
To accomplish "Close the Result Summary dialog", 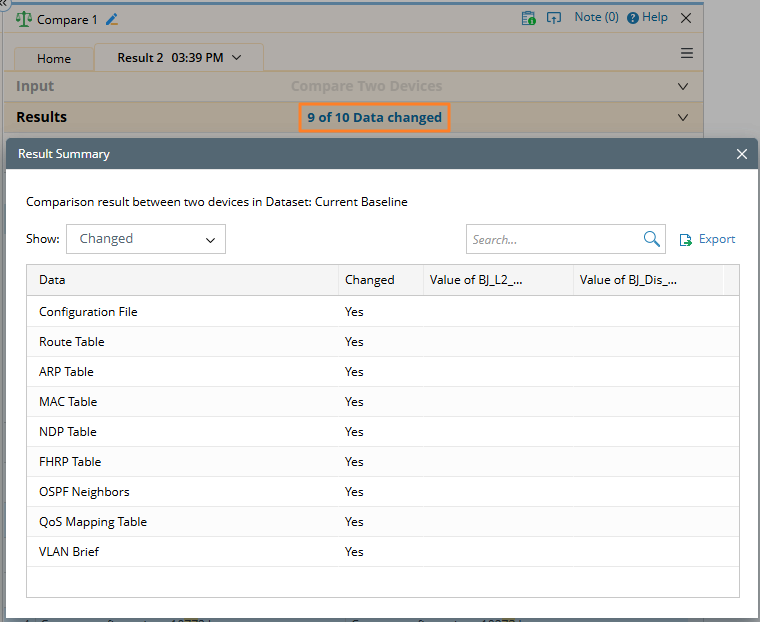I will coord(742,154).
